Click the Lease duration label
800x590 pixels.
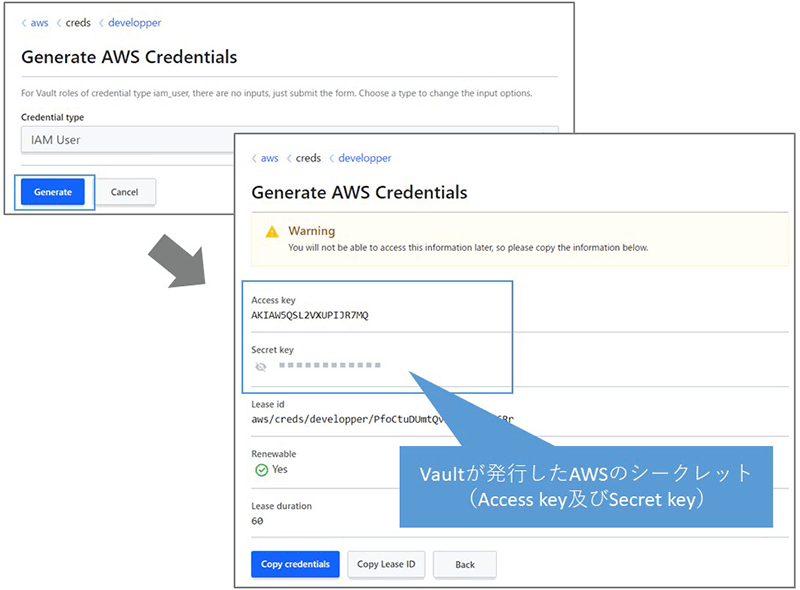(282, 506)
